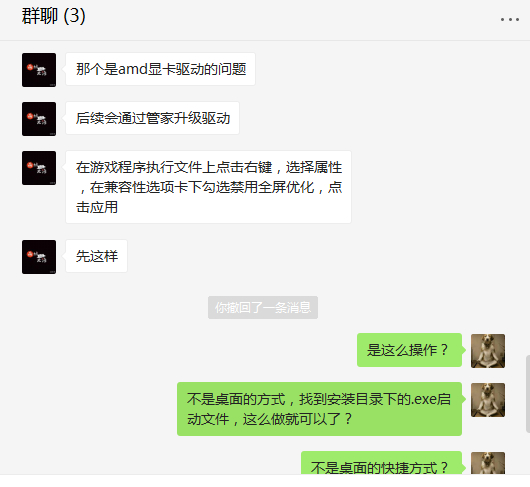Click the 群聊 (3) chat title
The width and height of the screenshot is (530, 487).
[x=53, y=16]
